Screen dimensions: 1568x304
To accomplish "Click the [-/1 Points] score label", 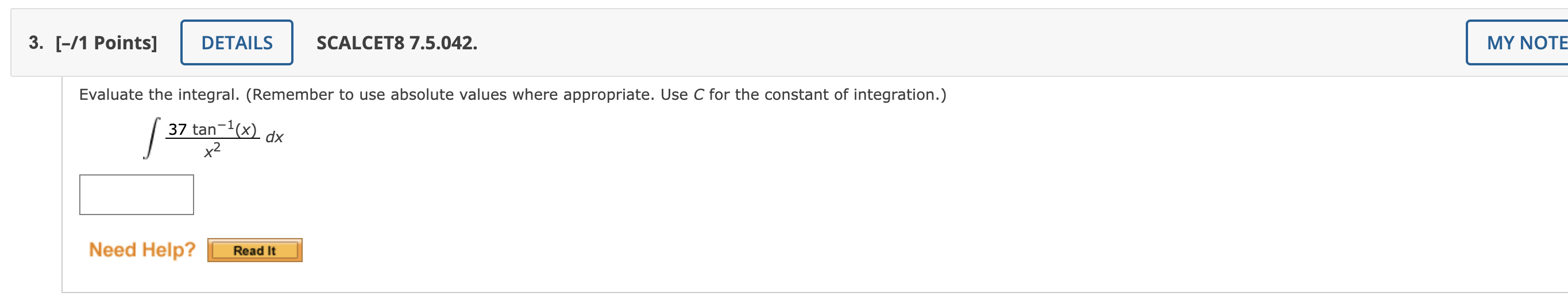I will pos(106,42).
